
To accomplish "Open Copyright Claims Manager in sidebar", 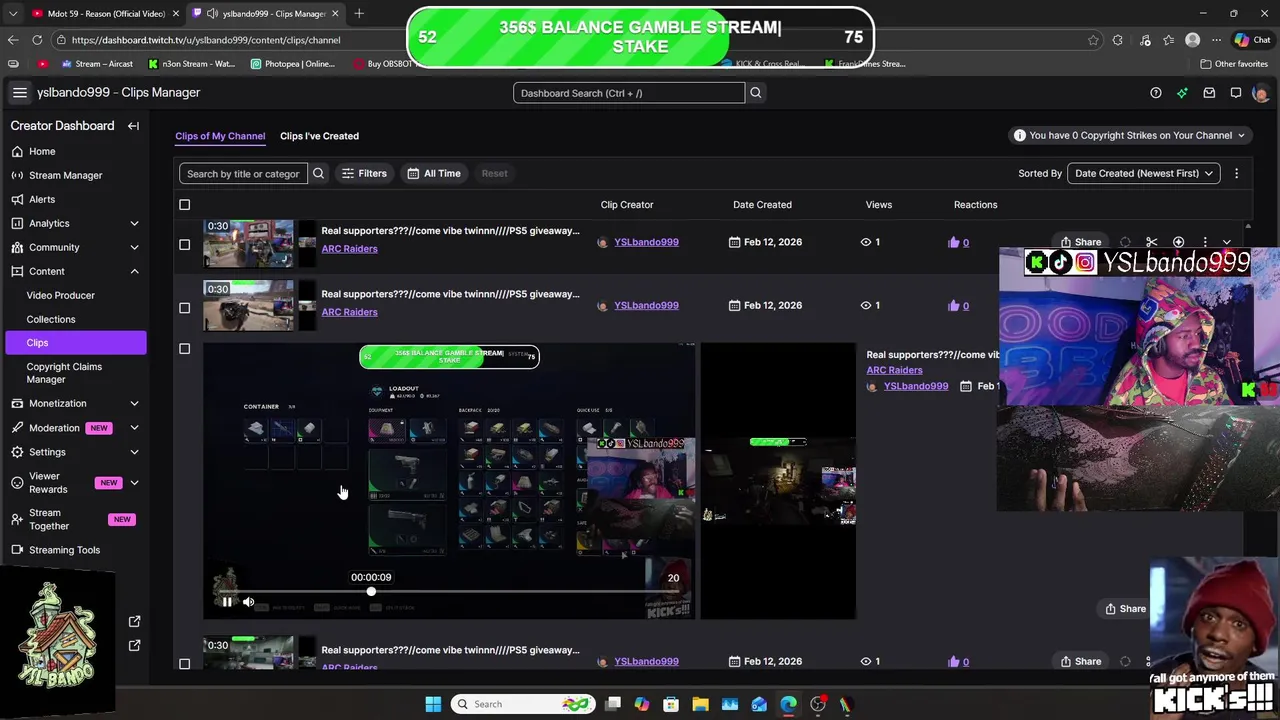I will pyautogui.click(x=64, y=373).
